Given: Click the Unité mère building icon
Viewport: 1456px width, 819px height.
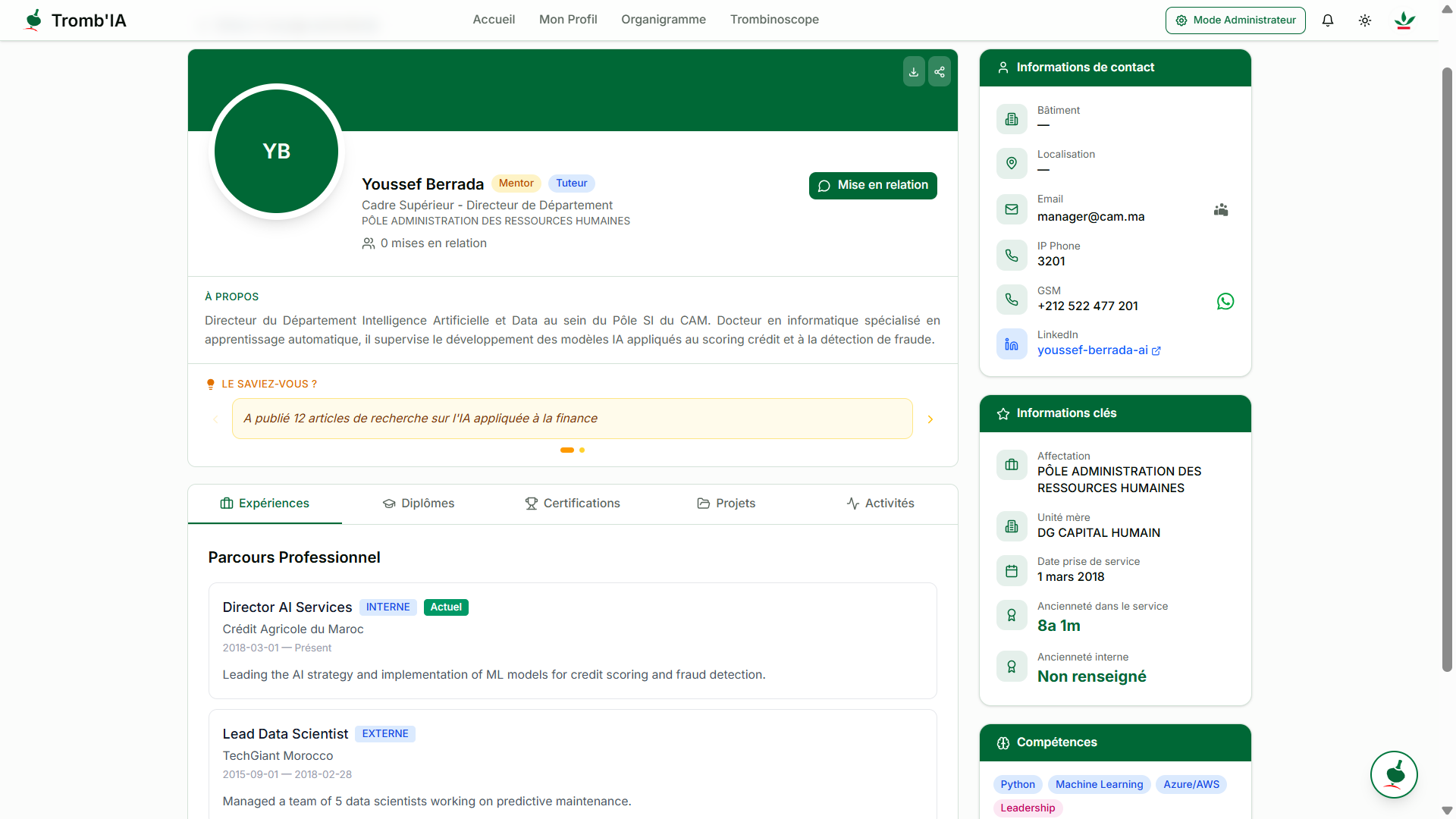Looking at the screenshot, I should 1012,526.
